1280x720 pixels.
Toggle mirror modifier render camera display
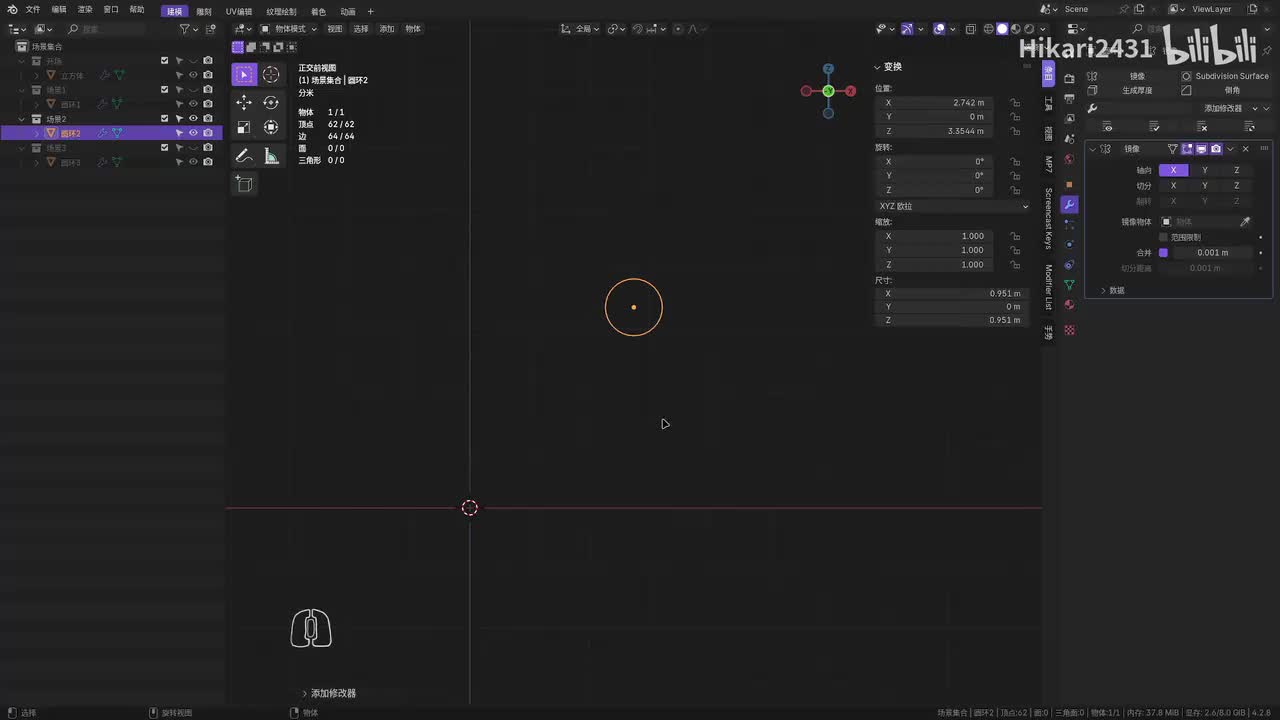1216,149
